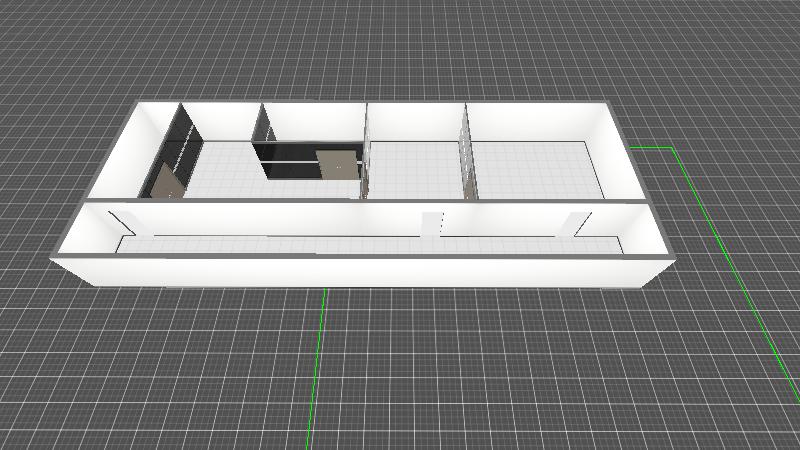
Task: Select the floor of the room between glass partitions
Action: coord(415,170)
